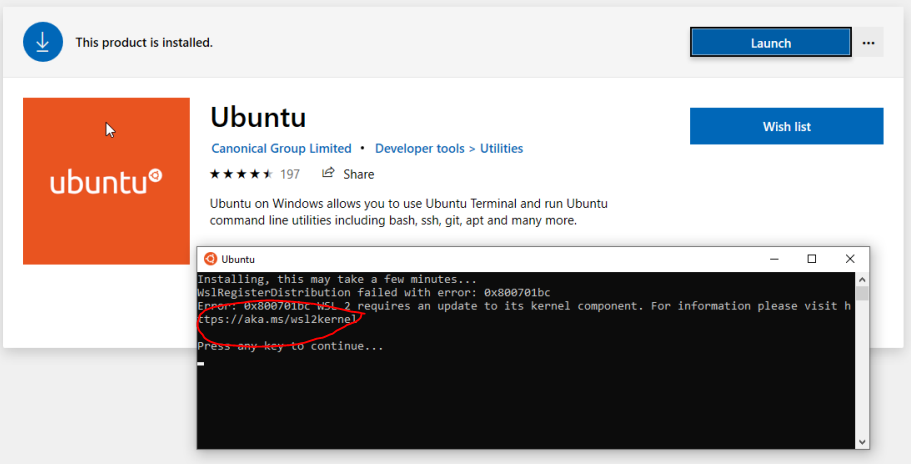This screenshot has width=911, height=464.
Task: Maximize the Ubuntu terminal window
Action: point(812,259)
